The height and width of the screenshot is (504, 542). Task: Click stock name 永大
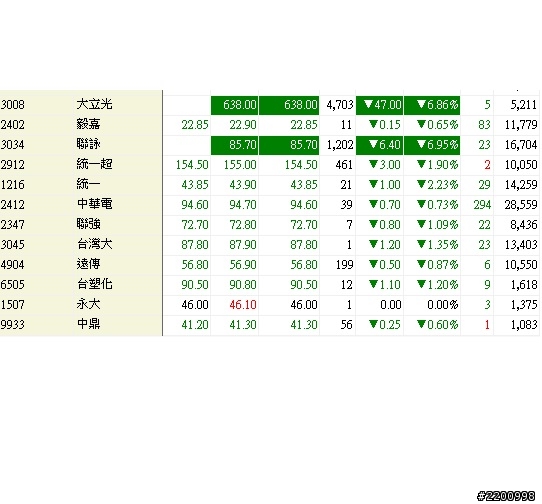[x=88, y=305]
